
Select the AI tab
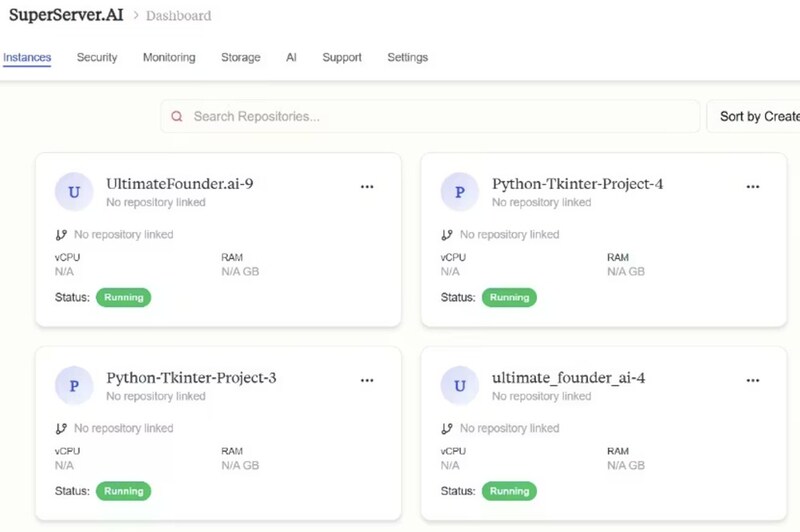[291, 58]
